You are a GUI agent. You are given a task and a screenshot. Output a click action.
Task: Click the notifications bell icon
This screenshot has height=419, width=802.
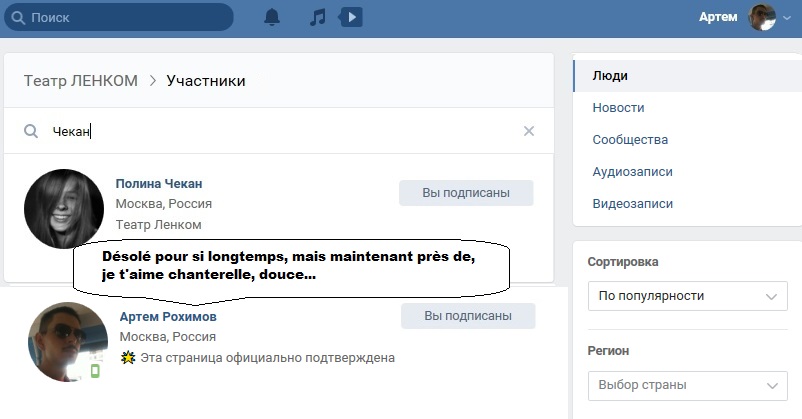272,18
